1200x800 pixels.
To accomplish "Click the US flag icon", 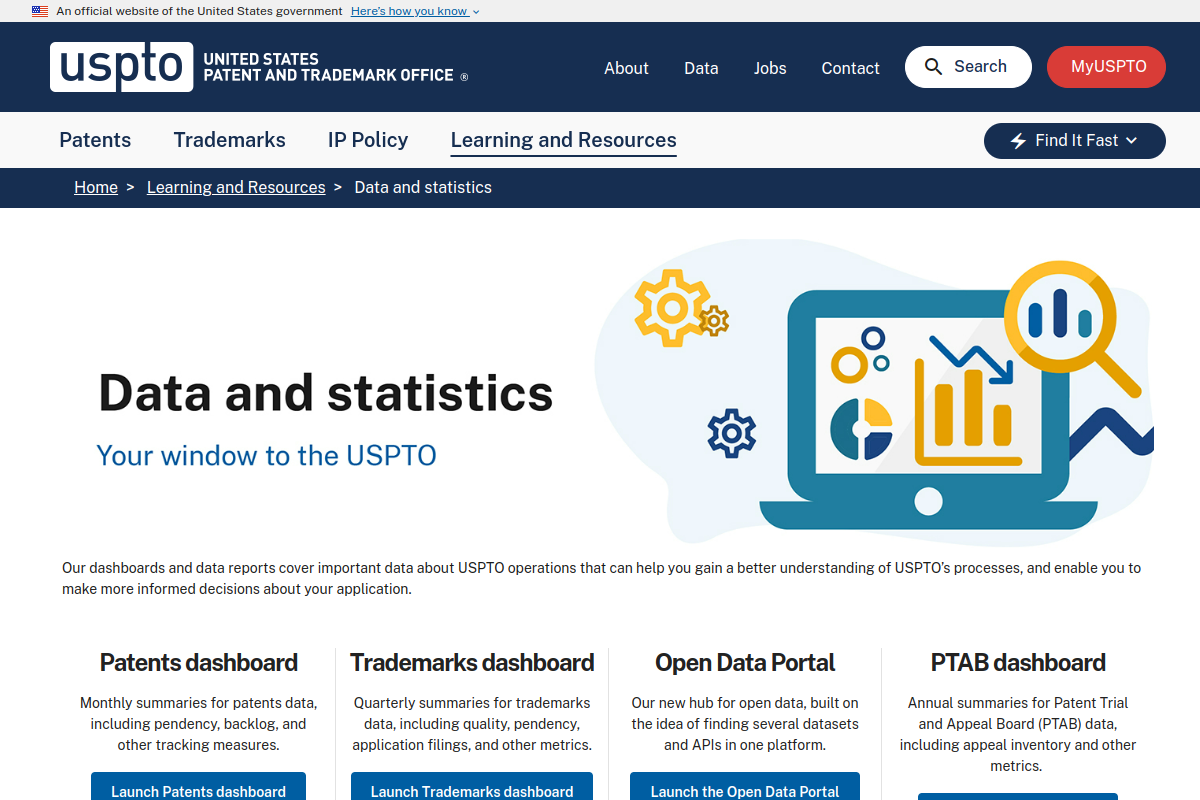I will click(x=40, y=11).
